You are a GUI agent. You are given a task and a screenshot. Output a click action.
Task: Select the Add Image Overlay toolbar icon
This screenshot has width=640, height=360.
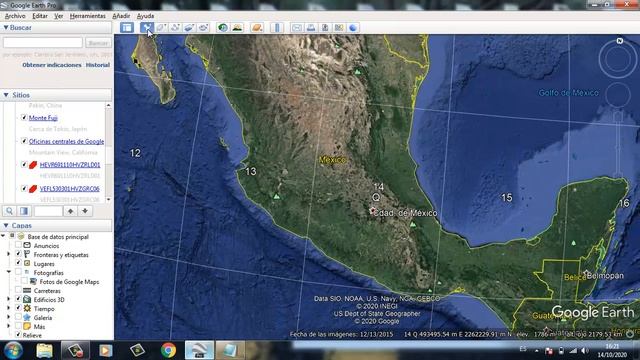(189, 27)
